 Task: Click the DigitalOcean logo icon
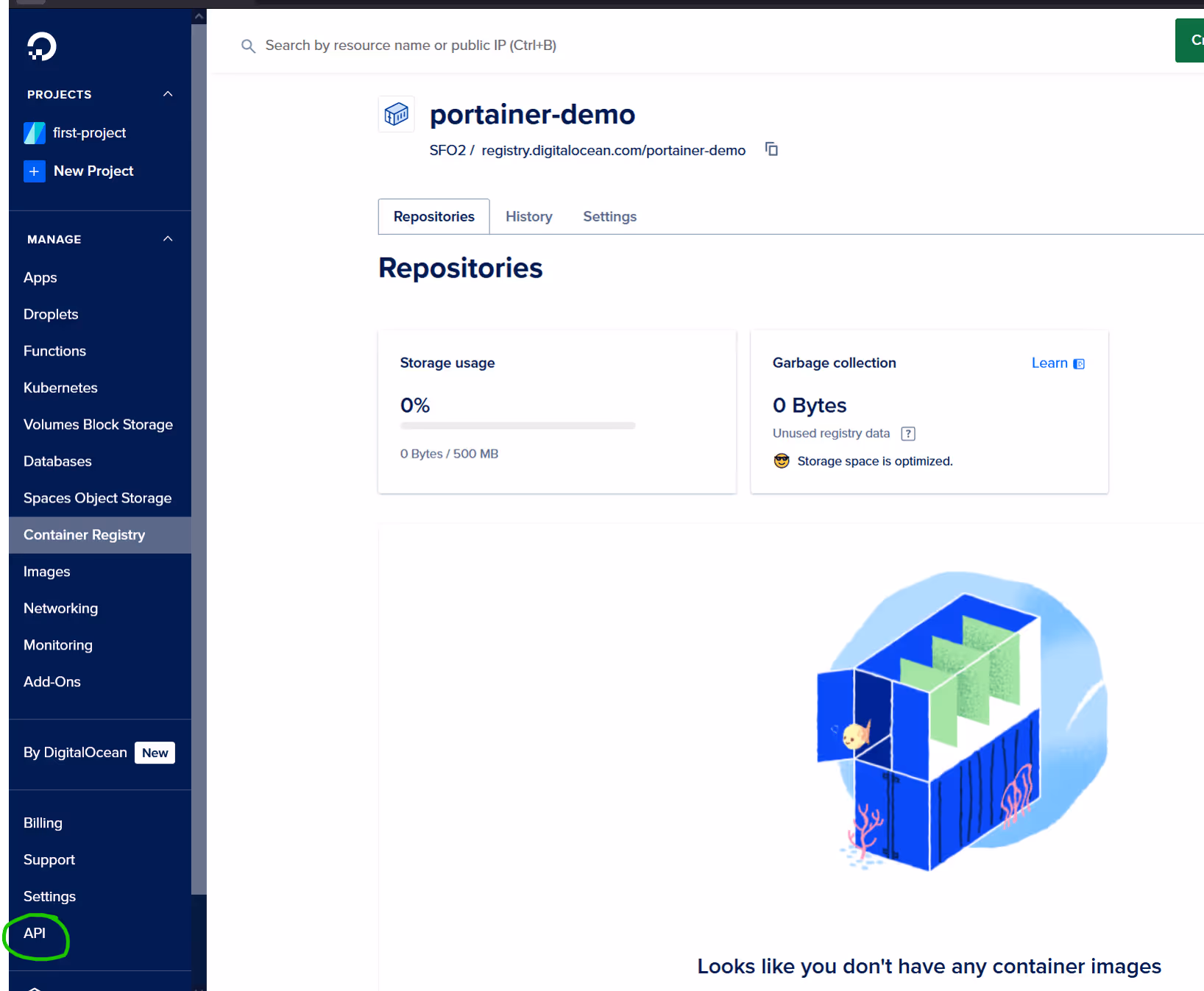42,46
